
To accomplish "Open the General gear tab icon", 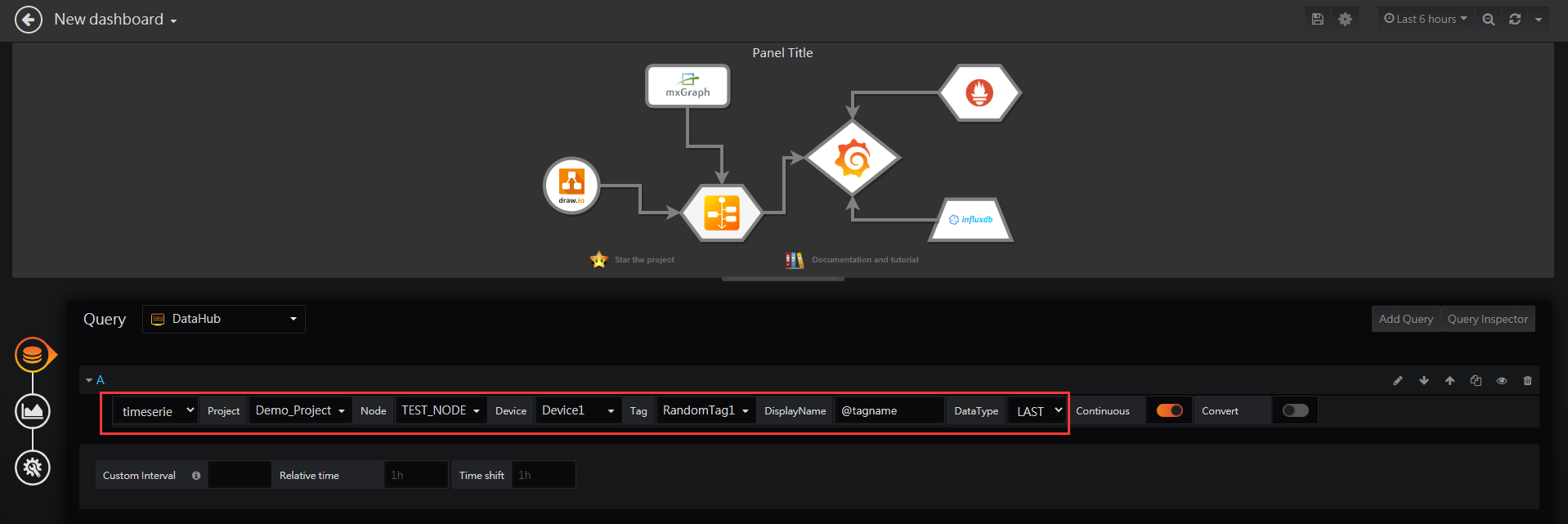I will [33, 468].
